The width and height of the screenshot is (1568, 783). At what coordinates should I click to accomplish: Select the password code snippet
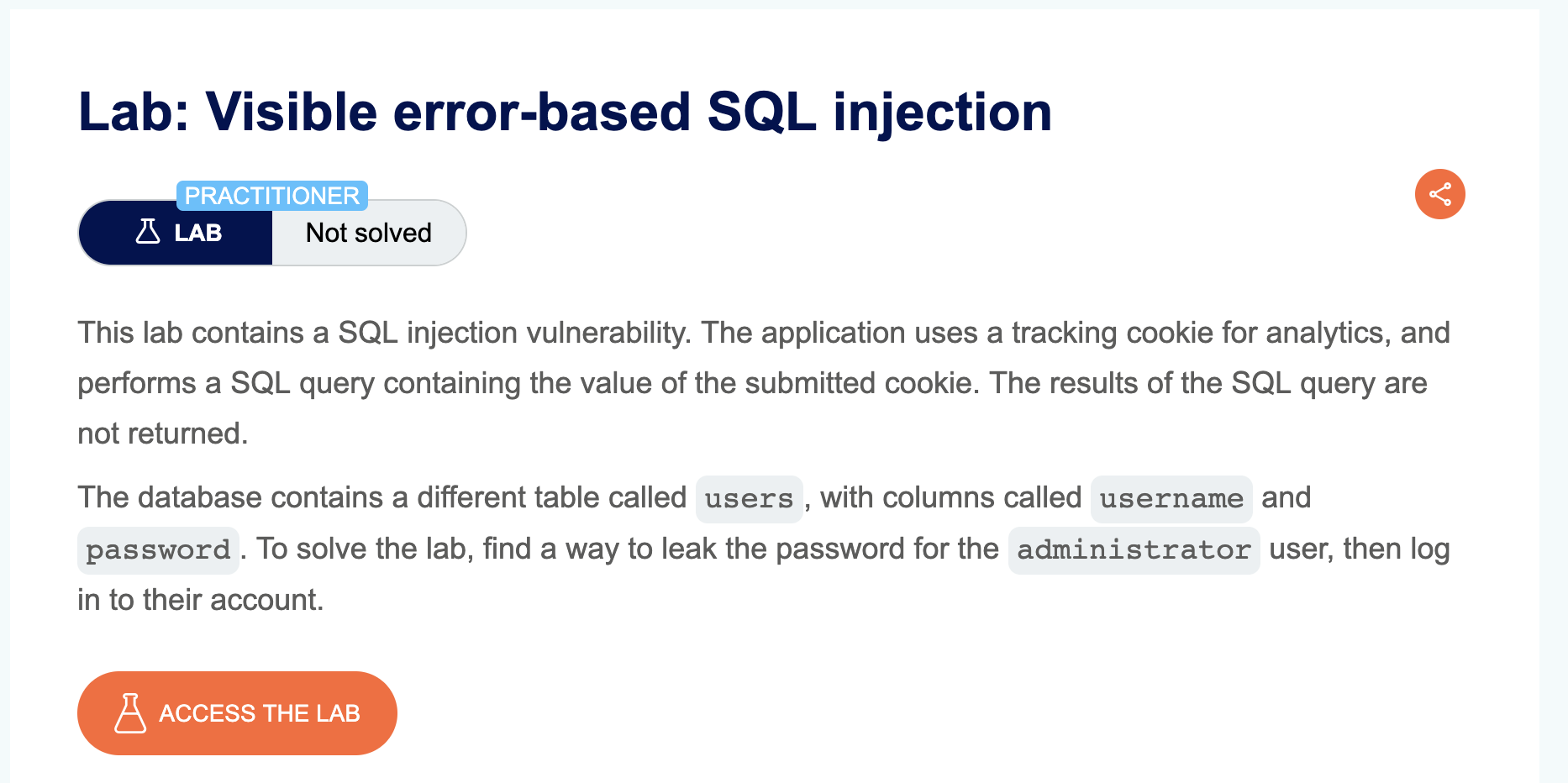click(x=158, y=550)
